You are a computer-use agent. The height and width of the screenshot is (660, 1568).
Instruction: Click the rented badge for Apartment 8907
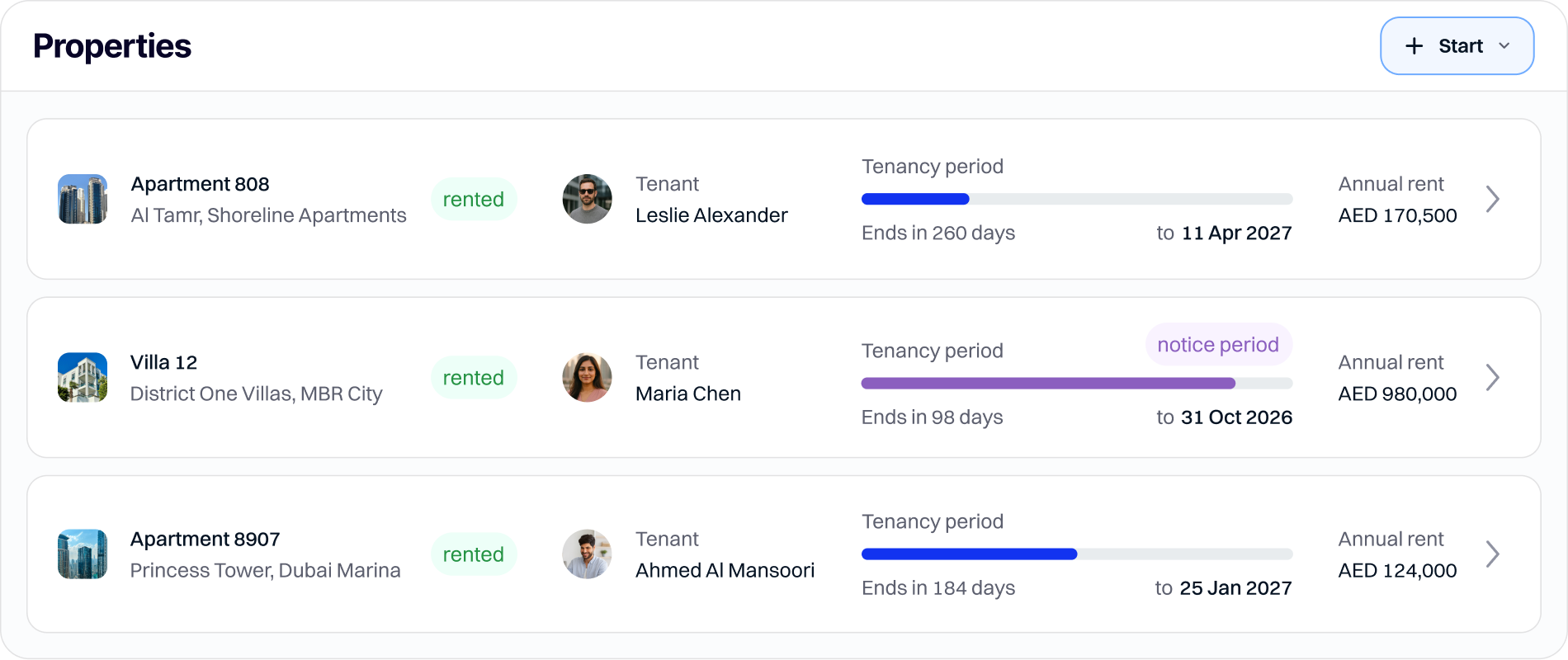point(474,554)
